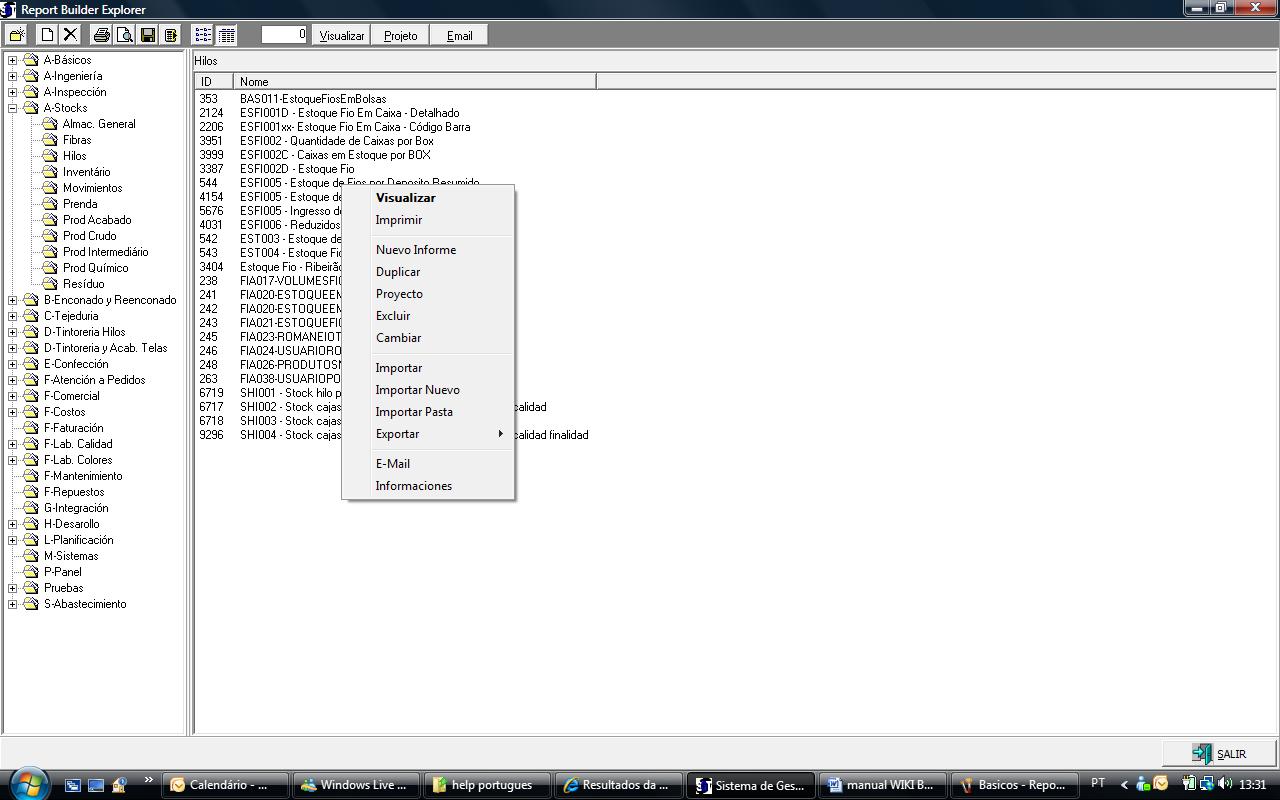Collapse the A-Stocks tree folder
1280x800 pixels.
pyautogui.click(x=12, y=108)
